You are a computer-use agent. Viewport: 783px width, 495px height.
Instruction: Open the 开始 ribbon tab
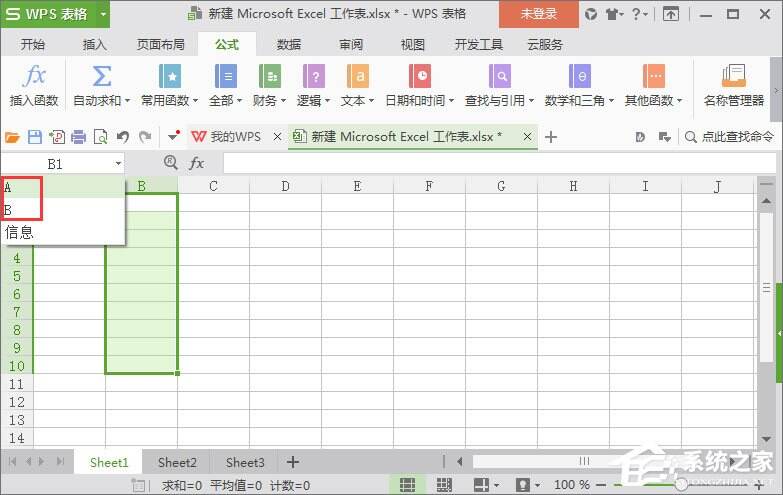32,44
